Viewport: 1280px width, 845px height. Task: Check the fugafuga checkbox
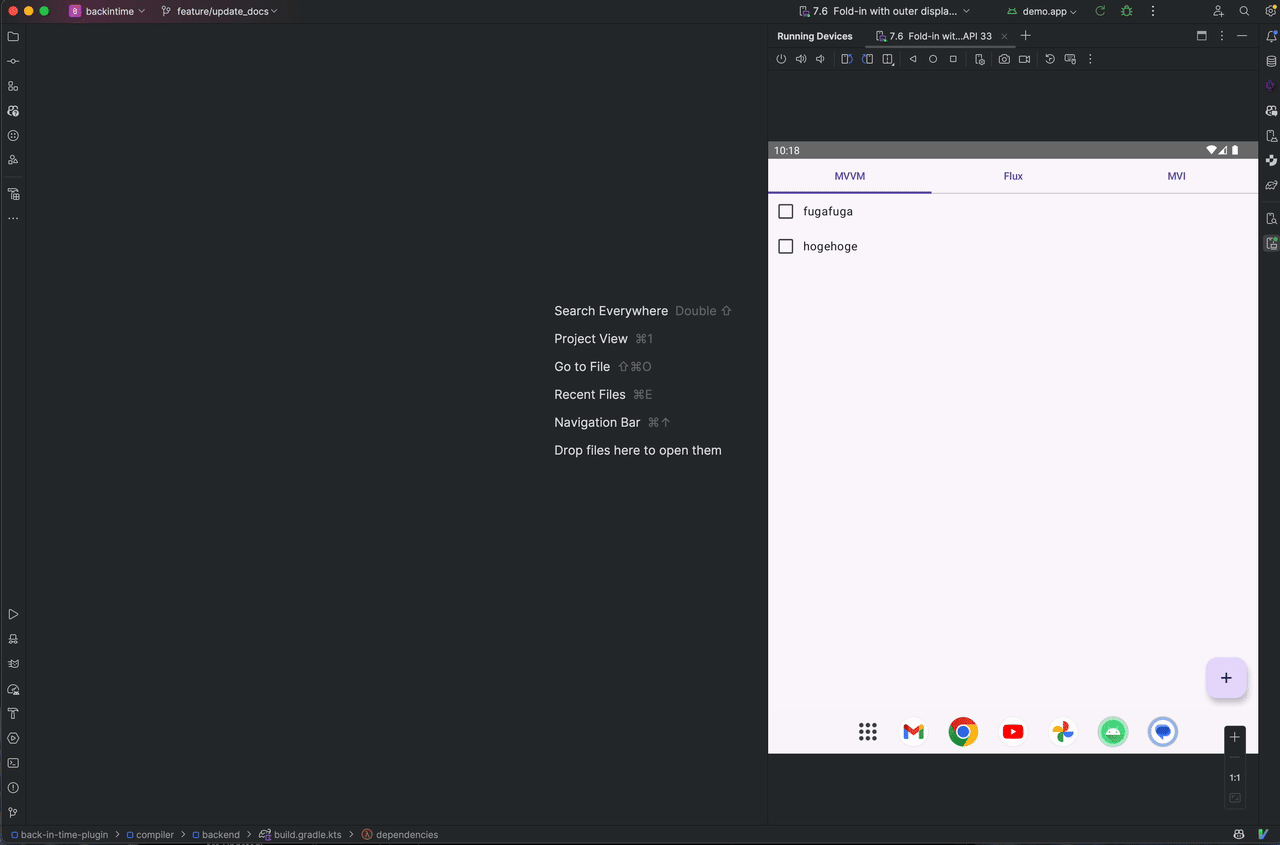pyautogui.click(x=786, y=211)
